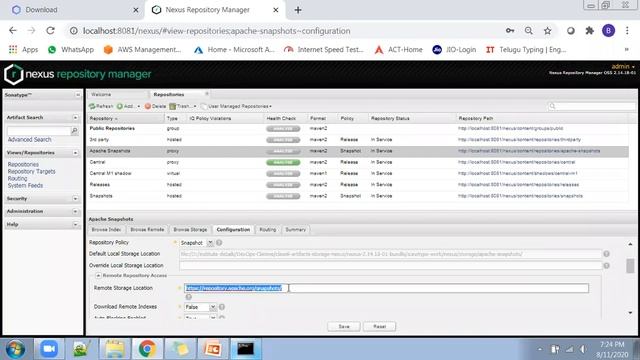Viewport: 640px width, 360px height.
Task: Switch to the Browse Remote tab
Action: point(147,230)
